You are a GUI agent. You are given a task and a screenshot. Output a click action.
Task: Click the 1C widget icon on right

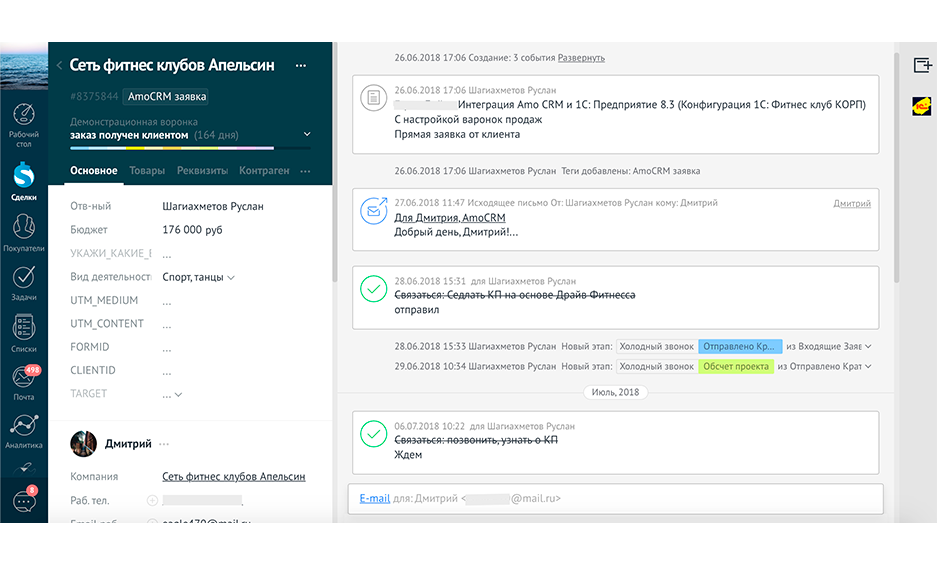click(x=921, y=106)
